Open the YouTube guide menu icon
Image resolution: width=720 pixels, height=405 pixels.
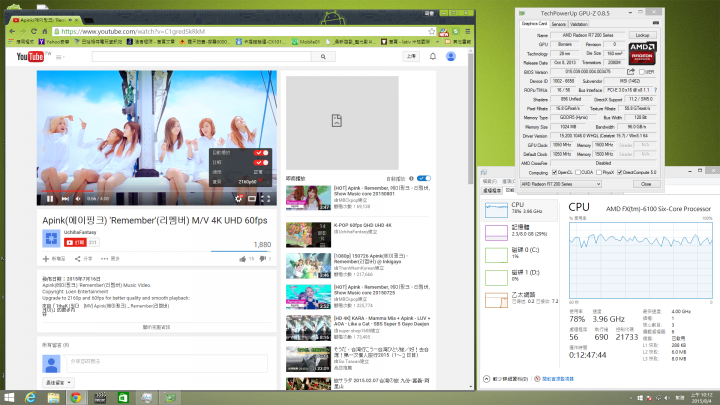pos(59,57)
